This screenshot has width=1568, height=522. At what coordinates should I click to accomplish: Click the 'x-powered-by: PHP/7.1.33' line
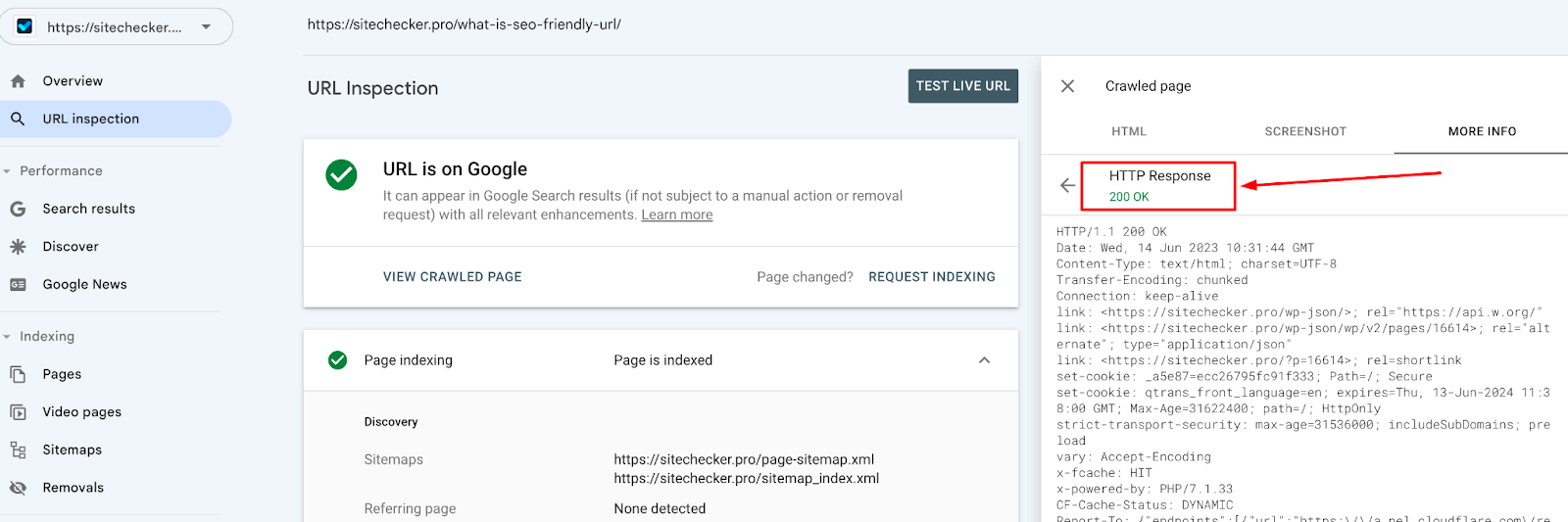[x=1145, y=489]
